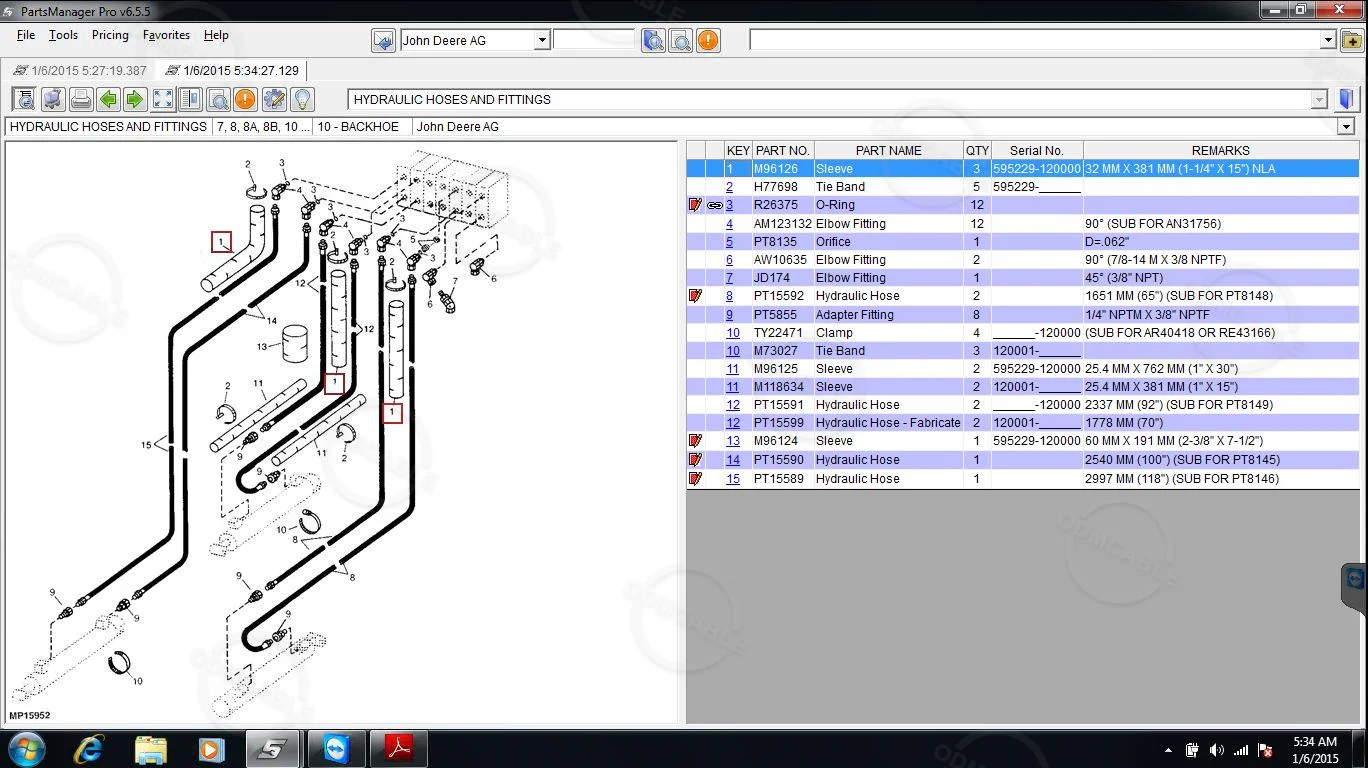This screenshot has height=768, width=1368.
Task: Click the red note flag on O-Ring row
Action: coord(696,205)
